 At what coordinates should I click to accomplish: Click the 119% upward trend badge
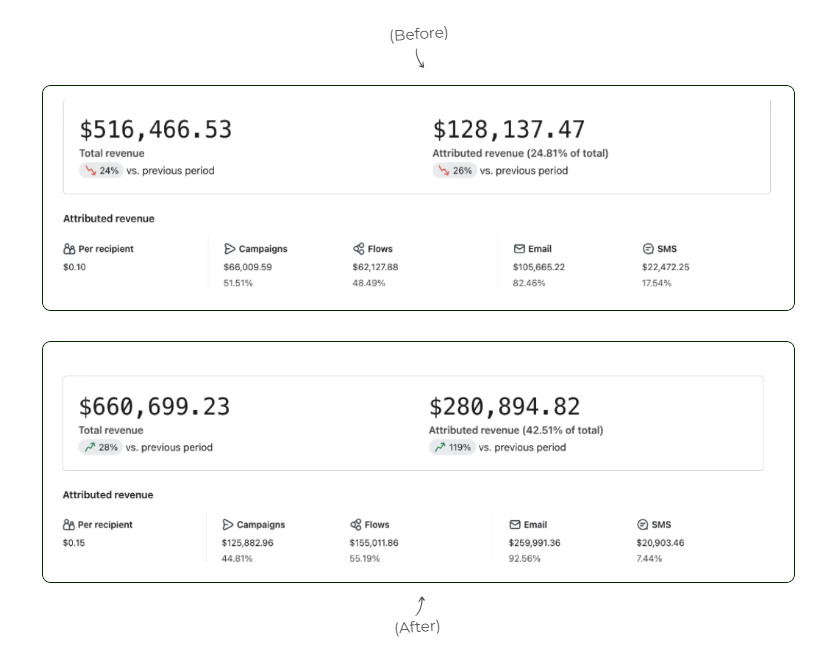452,448
